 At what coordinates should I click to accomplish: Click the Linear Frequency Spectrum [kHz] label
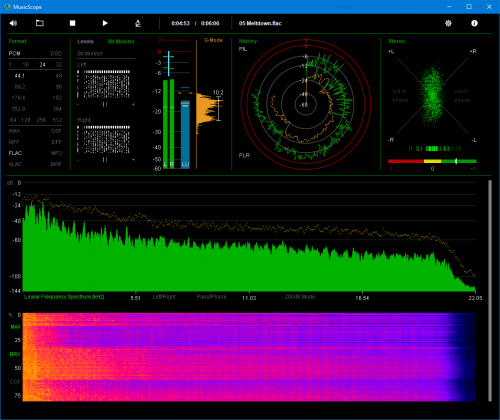click(x=64, y=297)
